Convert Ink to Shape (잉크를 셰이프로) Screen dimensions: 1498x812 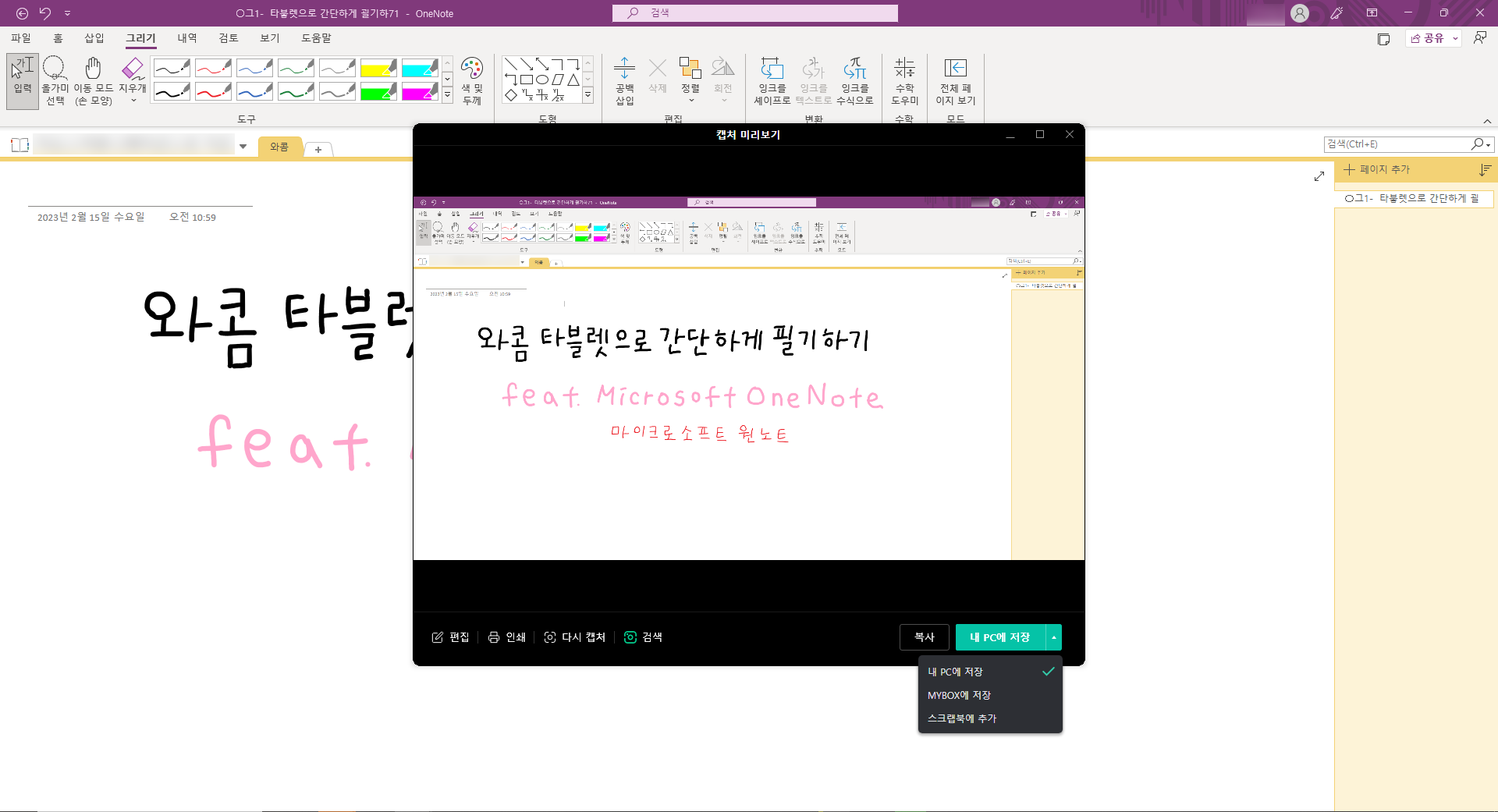pos(772,81)
